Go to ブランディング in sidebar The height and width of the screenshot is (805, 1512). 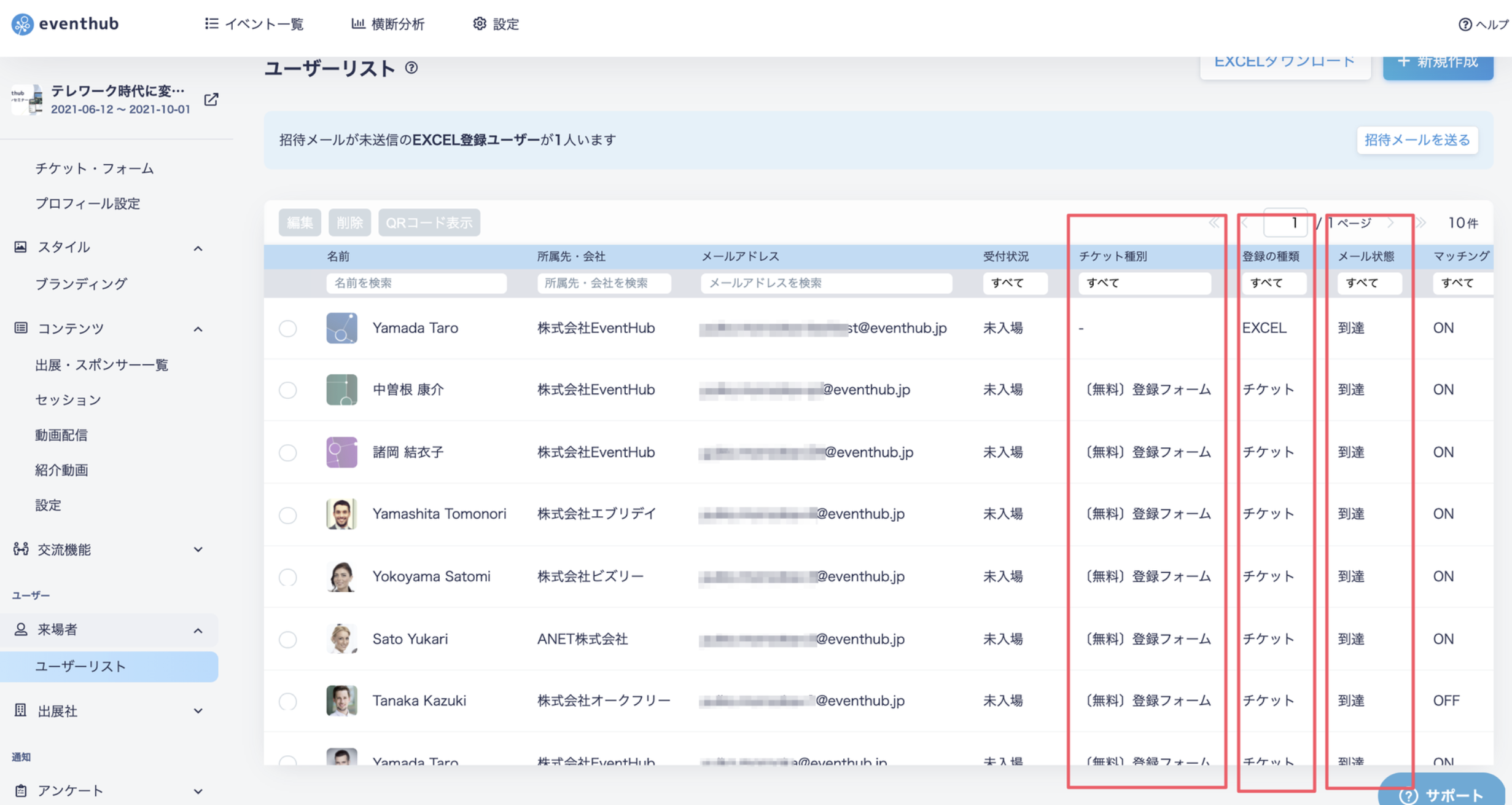click(x=81, y=284)
